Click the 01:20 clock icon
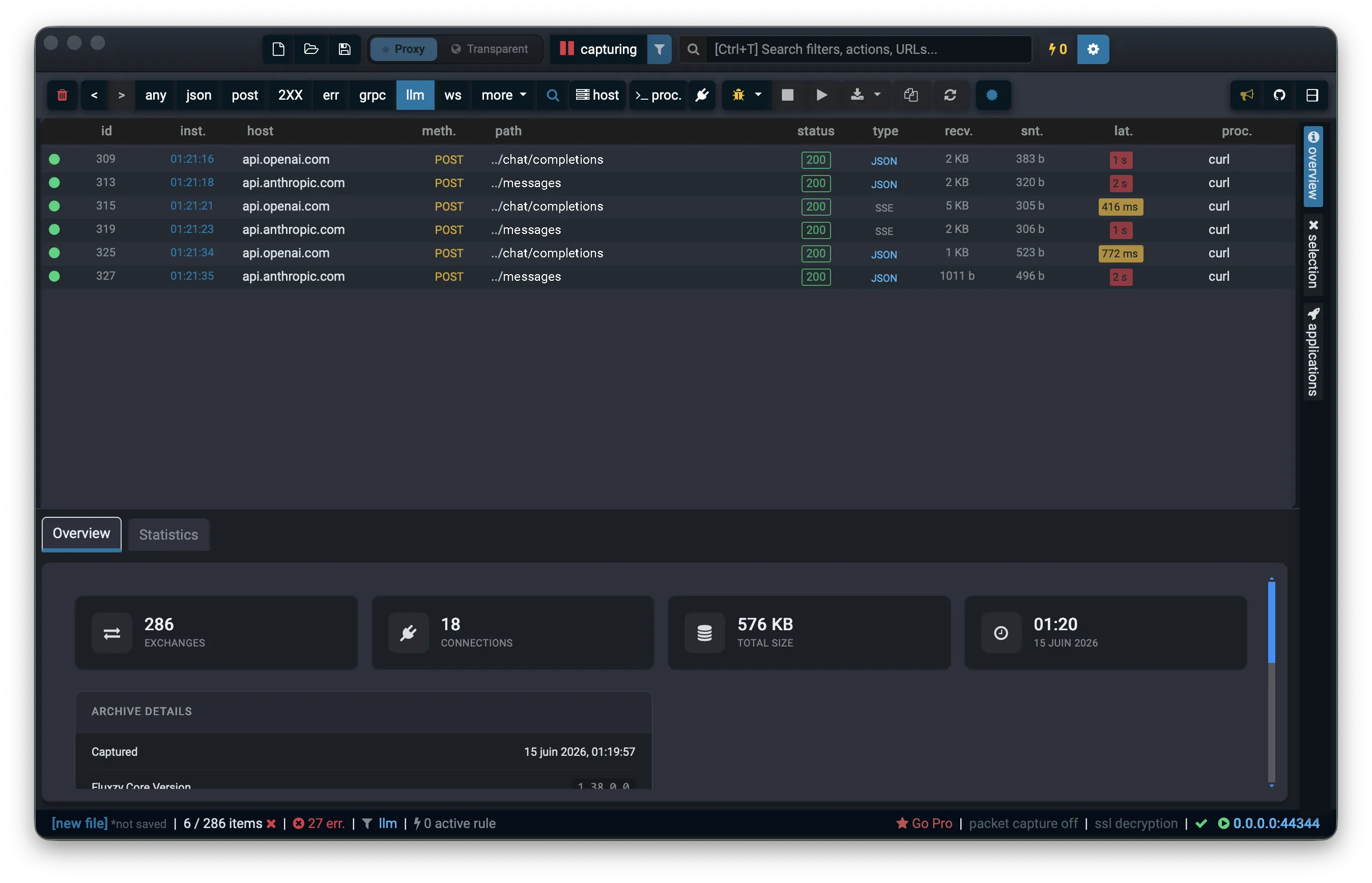 (1001, 632)
